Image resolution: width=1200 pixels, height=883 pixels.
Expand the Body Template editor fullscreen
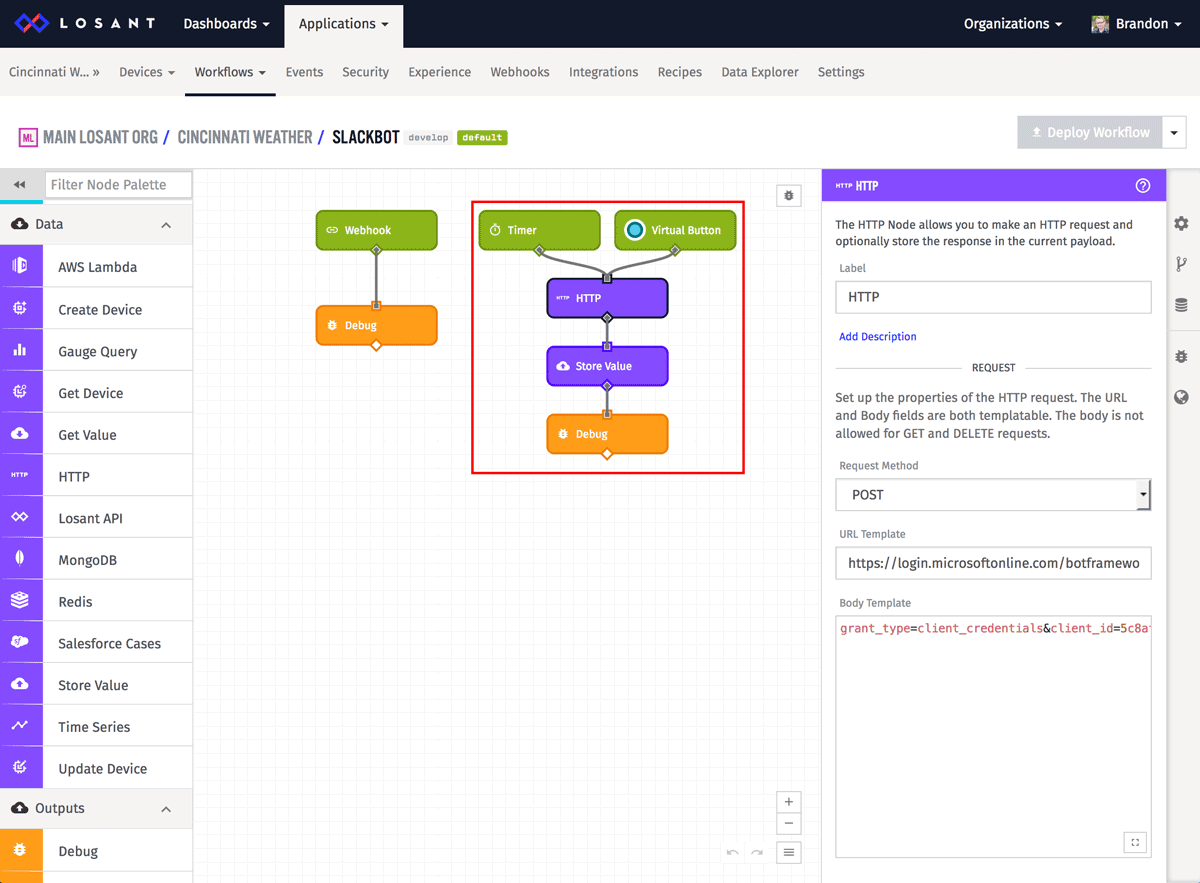(1135, 842)
